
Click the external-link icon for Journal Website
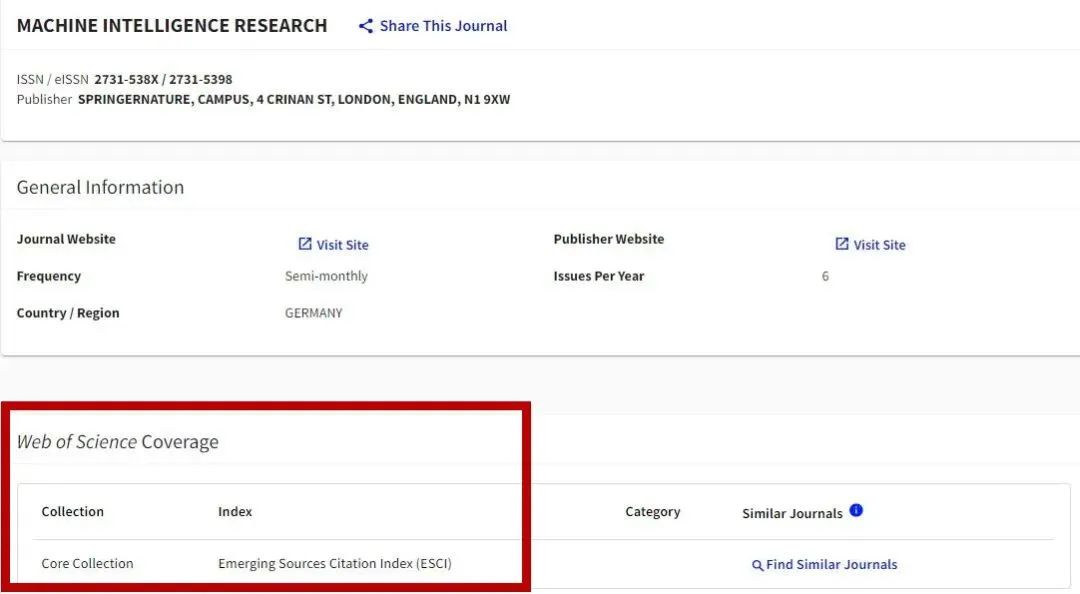click(x=305, y=244)
